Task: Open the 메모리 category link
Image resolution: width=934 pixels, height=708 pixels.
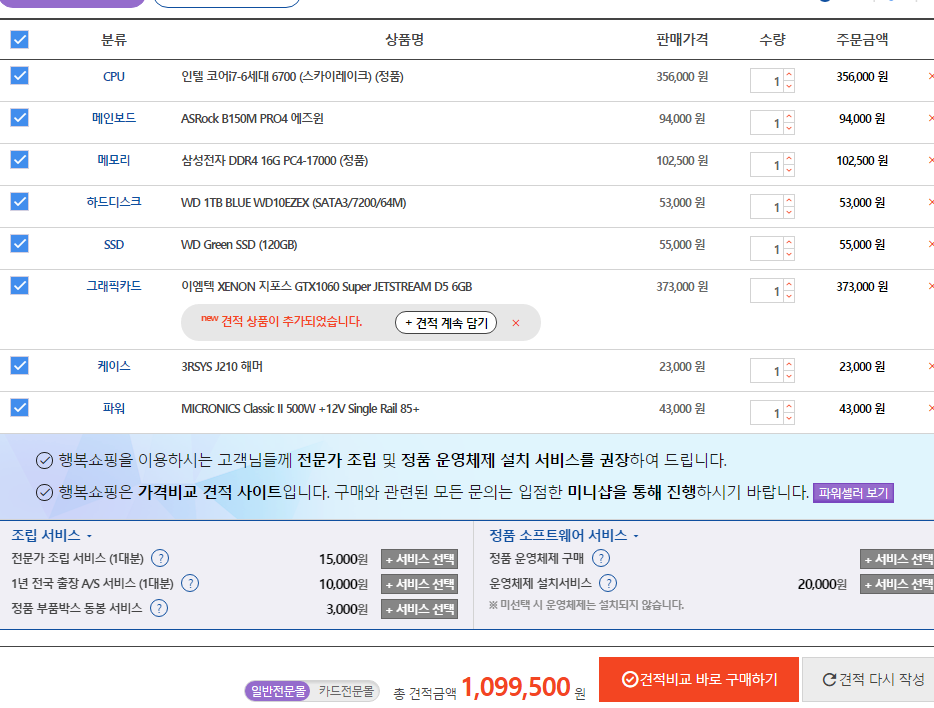Action: [x=114, y=160]
